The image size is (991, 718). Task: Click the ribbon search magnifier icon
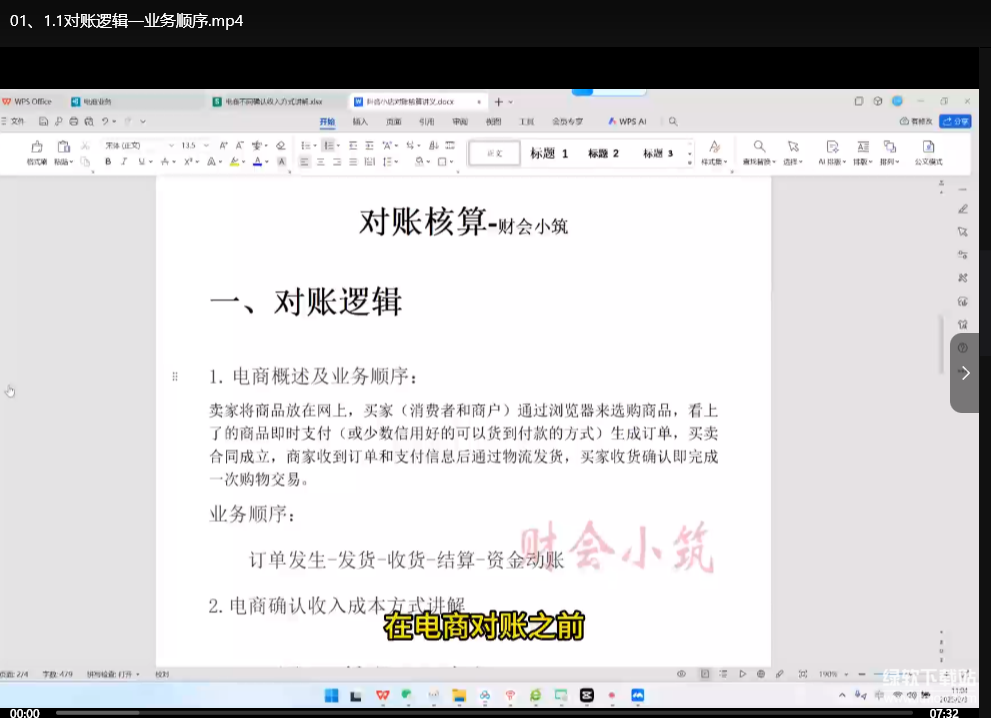(x=673, y=121)
